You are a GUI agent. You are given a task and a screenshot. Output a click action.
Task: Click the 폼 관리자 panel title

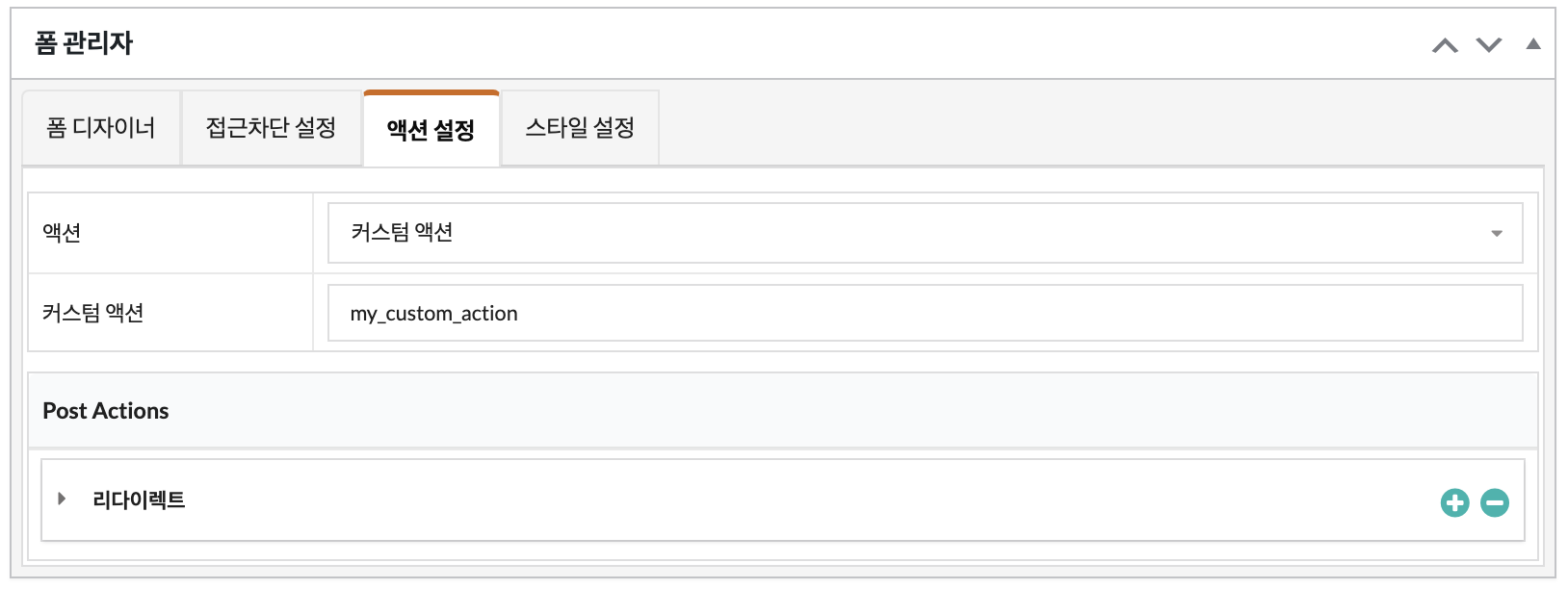point(84,43)
